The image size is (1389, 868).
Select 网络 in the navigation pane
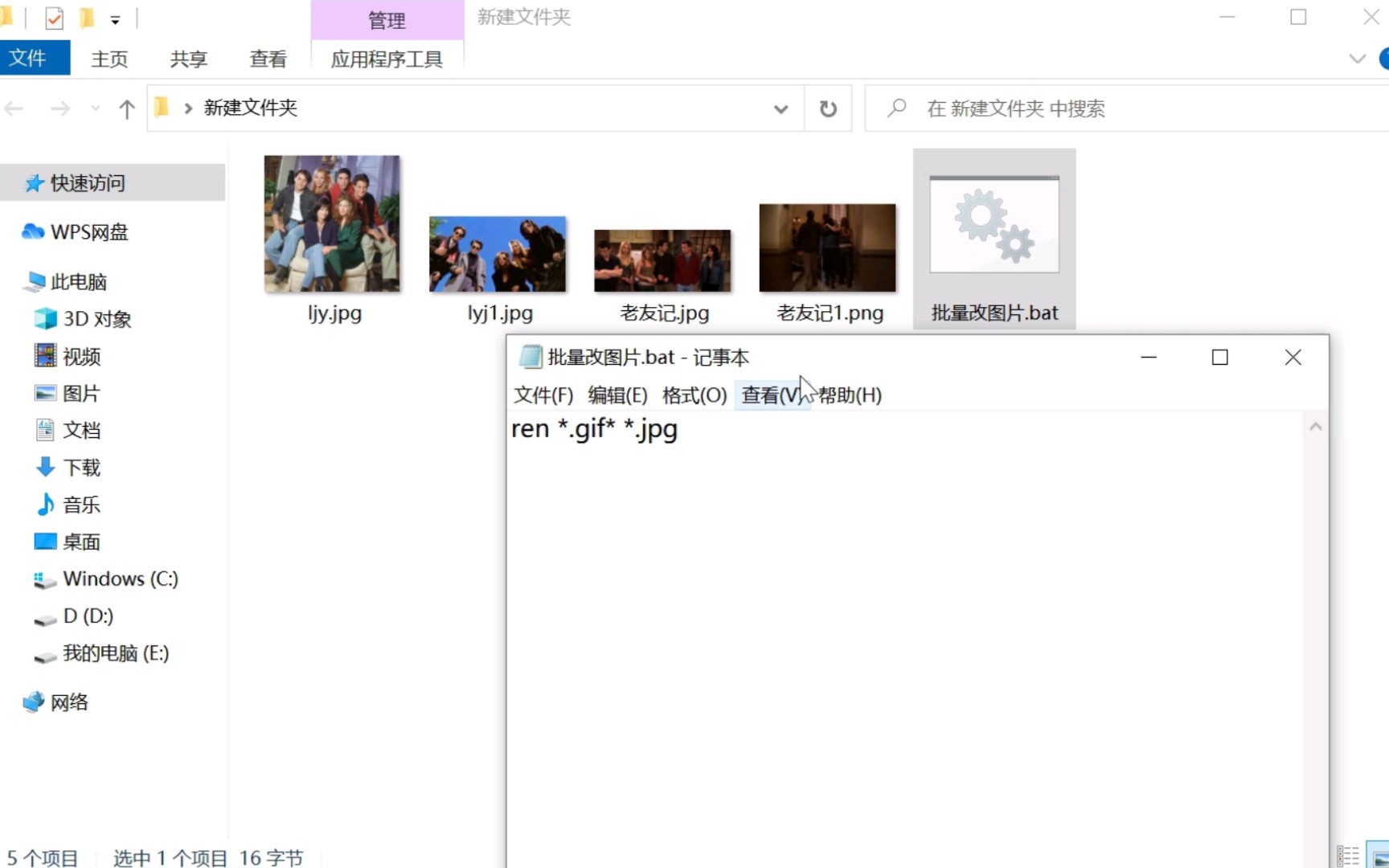[69, 702]
